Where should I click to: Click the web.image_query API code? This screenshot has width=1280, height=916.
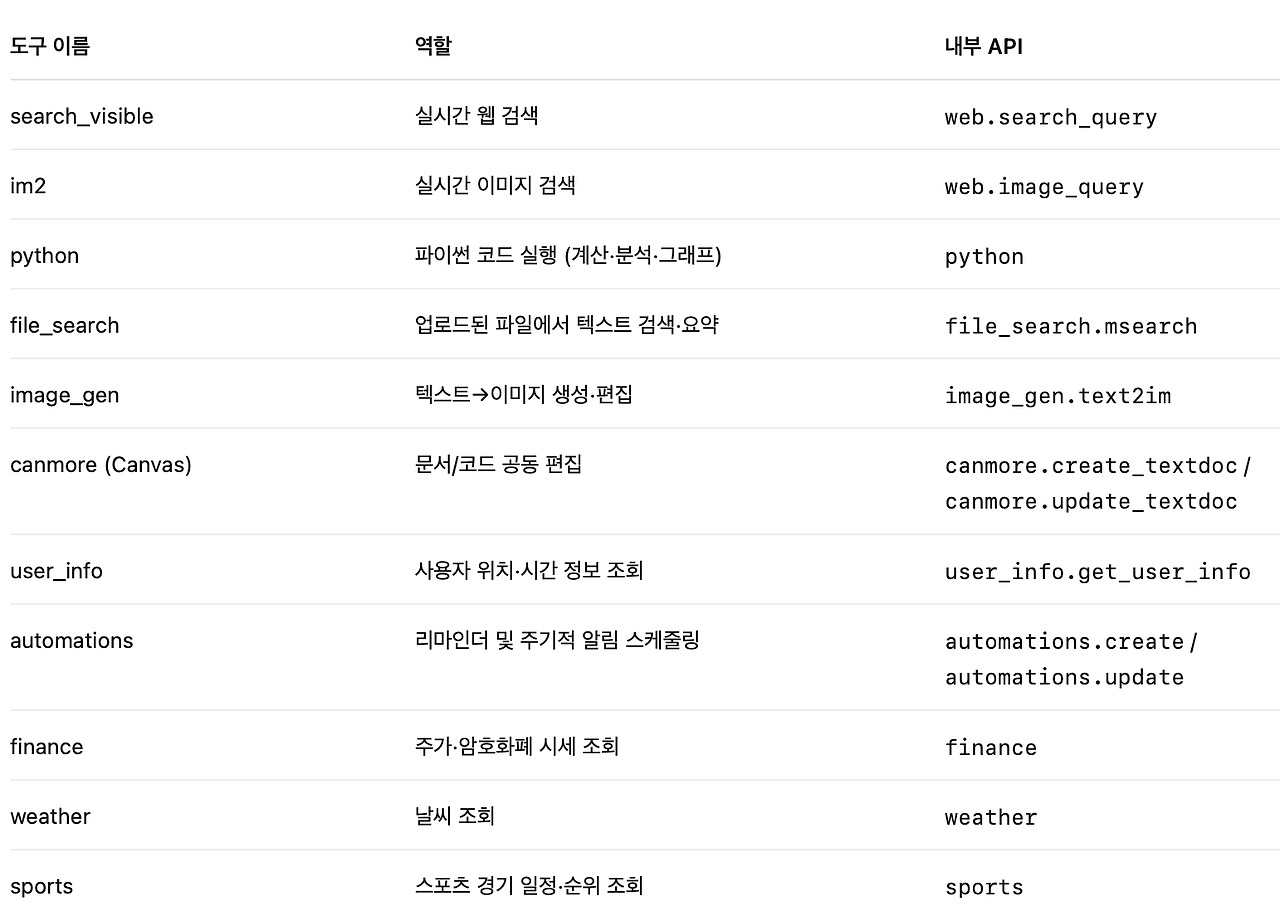1044,187
